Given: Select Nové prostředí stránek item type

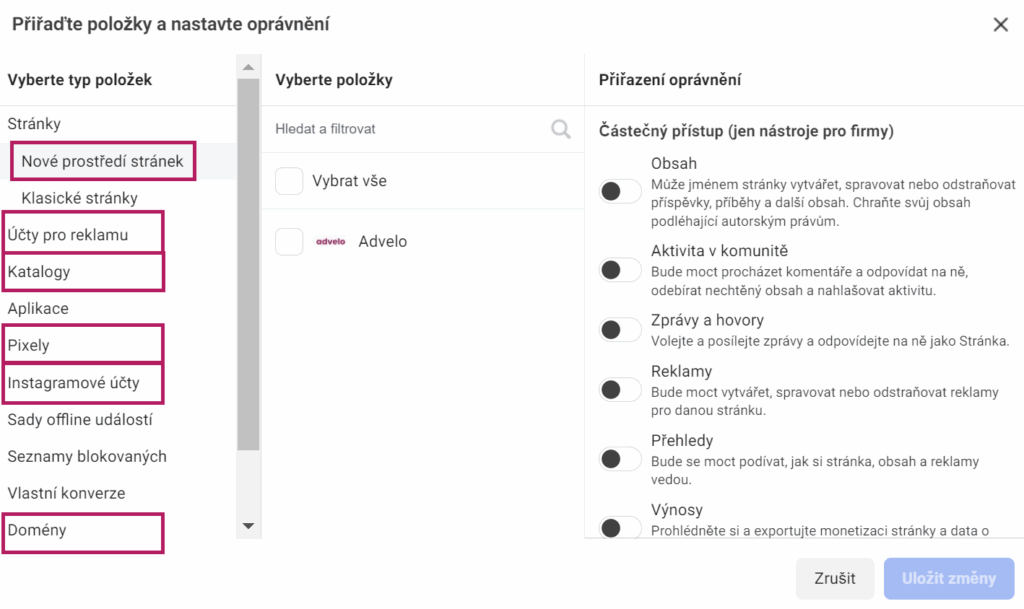Looking at the screenshot, I should 102,160.
